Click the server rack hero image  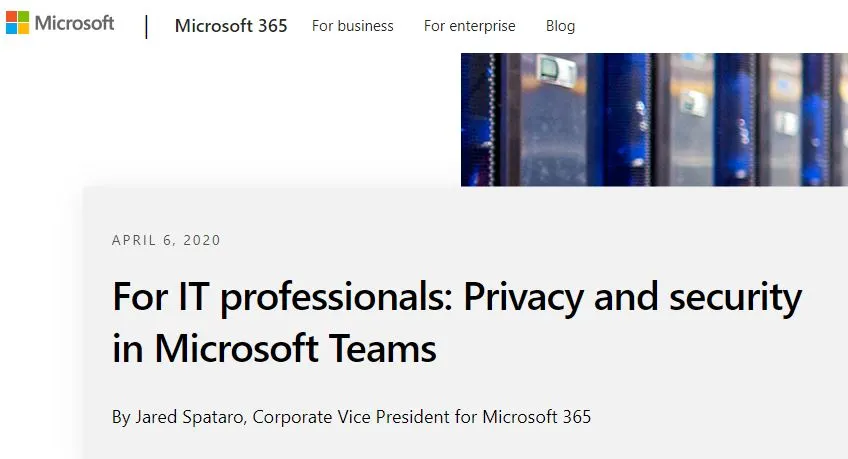coord(654,119)
